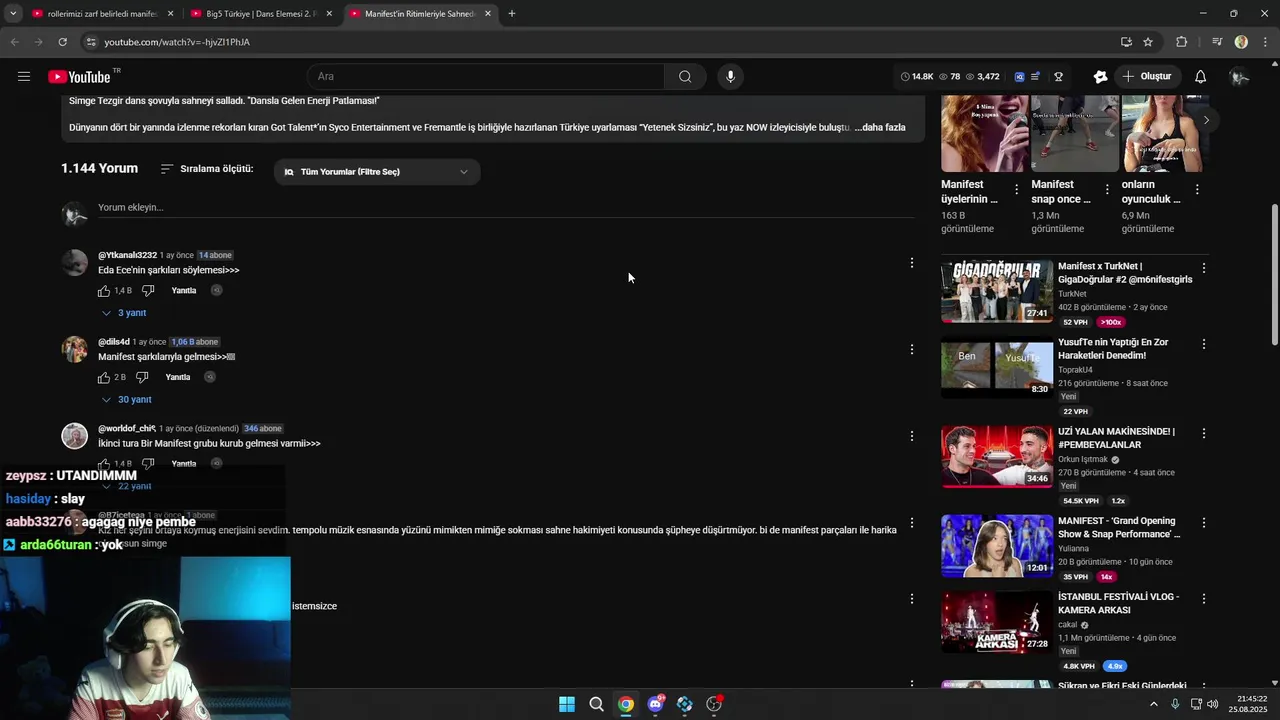Viewport: 1280px width, 720px height.
Task: Click the blue vidIQ logo icon
Action: 1019,77
